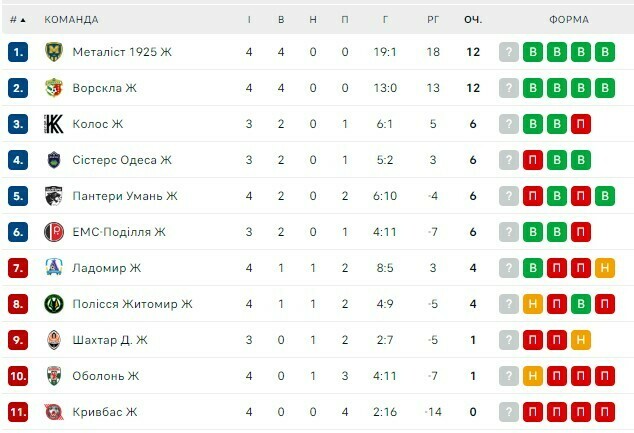
Task: Click the ЕМС-Поділля Ж team badge
Action: click(x=54, y=232)
